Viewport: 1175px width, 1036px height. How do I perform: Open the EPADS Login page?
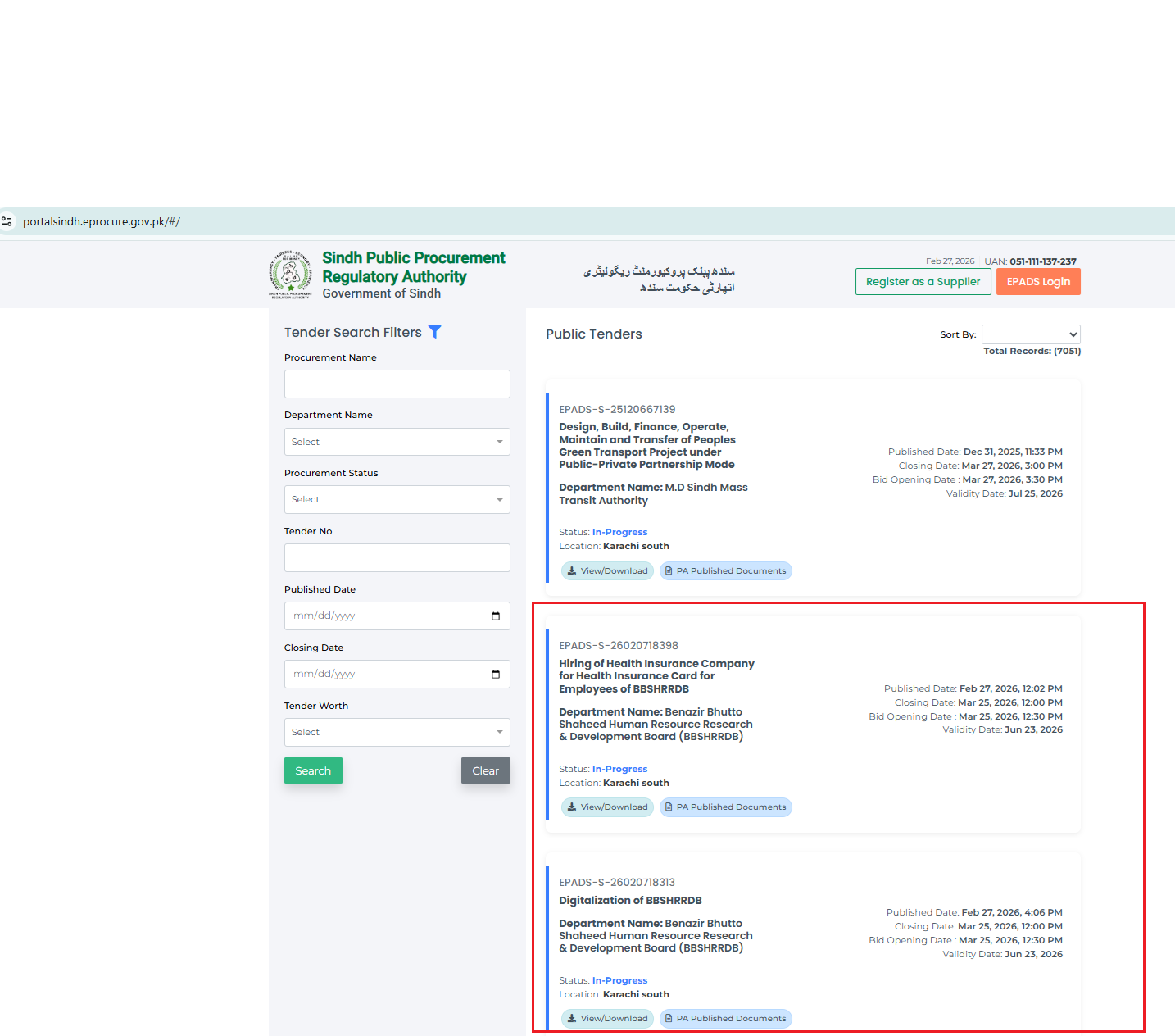point(1038,282)
